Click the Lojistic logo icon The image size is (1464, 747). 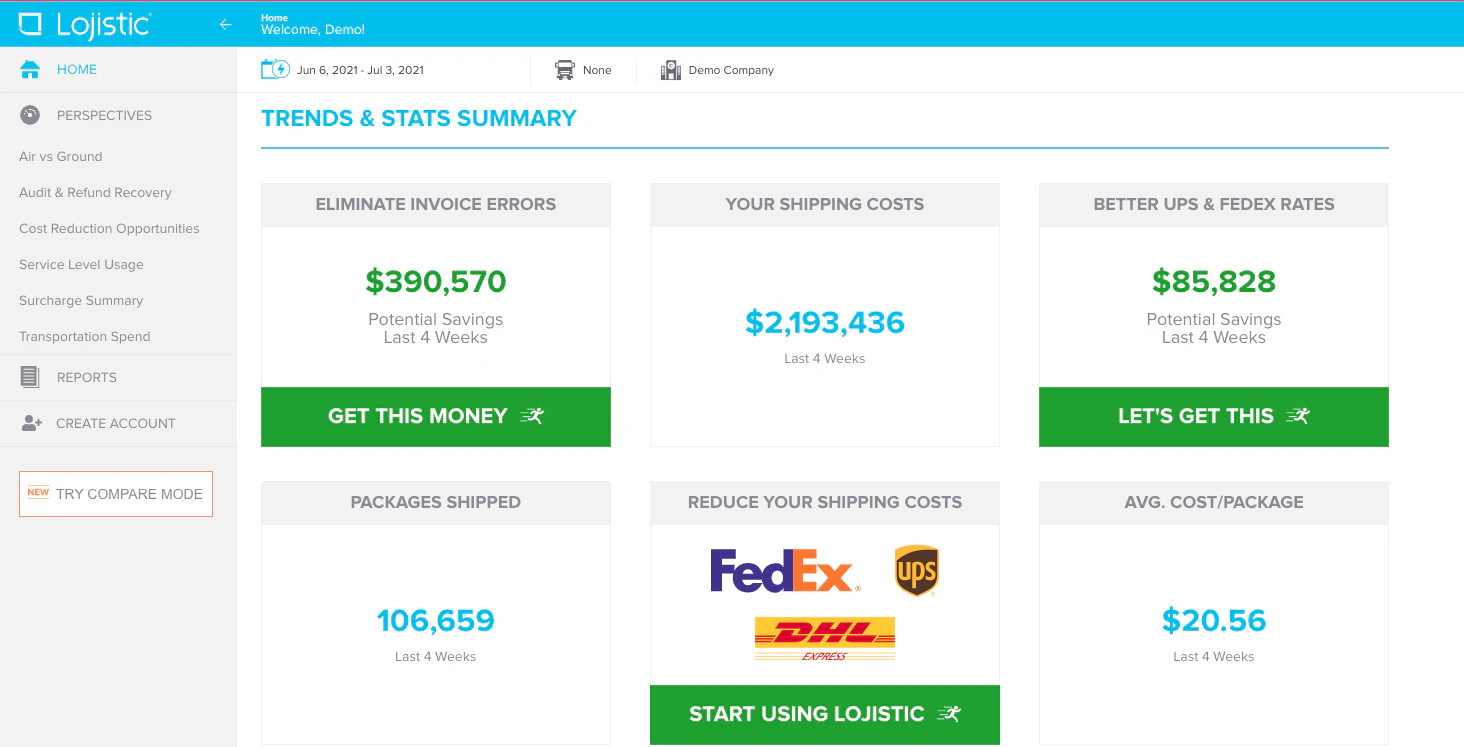pos(34,23)
